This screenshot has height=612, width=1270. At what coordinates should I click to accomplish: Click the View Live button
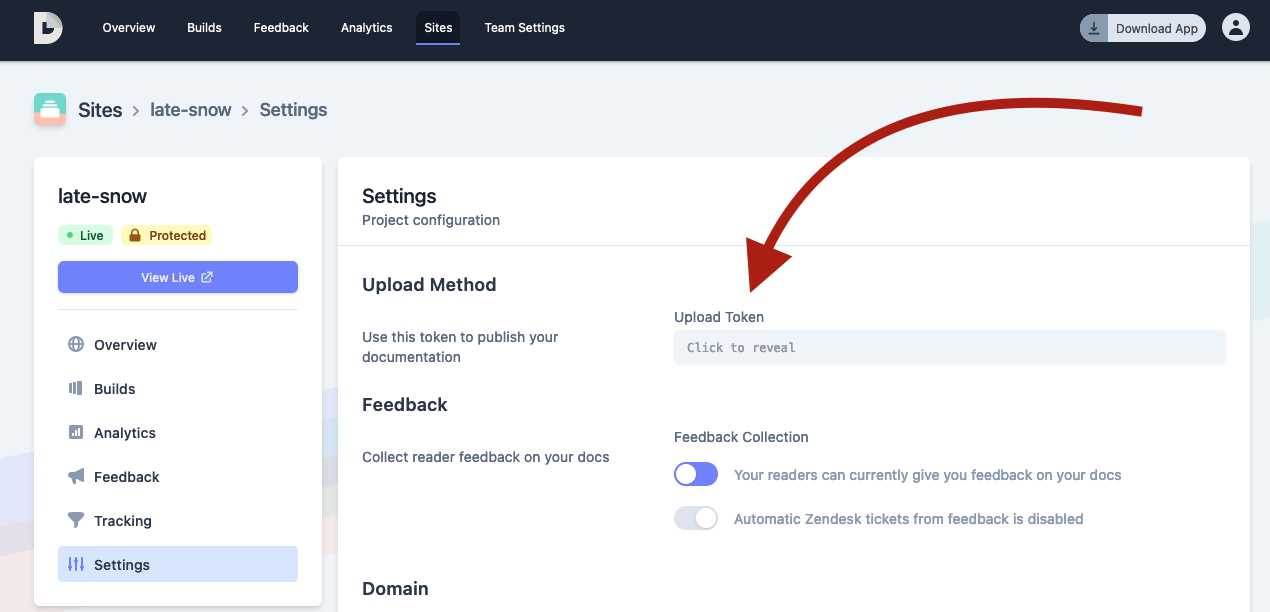click(177, 277)
